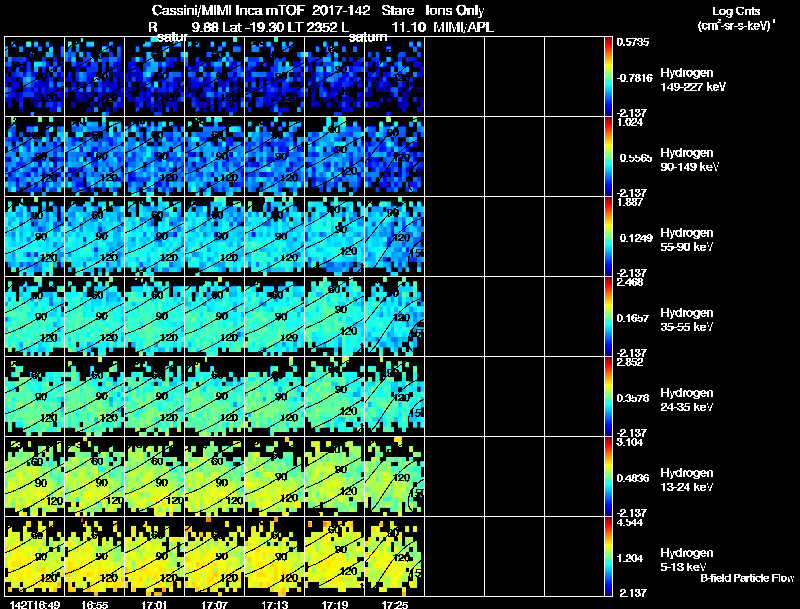This screenshot has width=800, height=609.
Task: Select the color bar next to Hydrogen 35-55 keV
Action: [608, 316]
